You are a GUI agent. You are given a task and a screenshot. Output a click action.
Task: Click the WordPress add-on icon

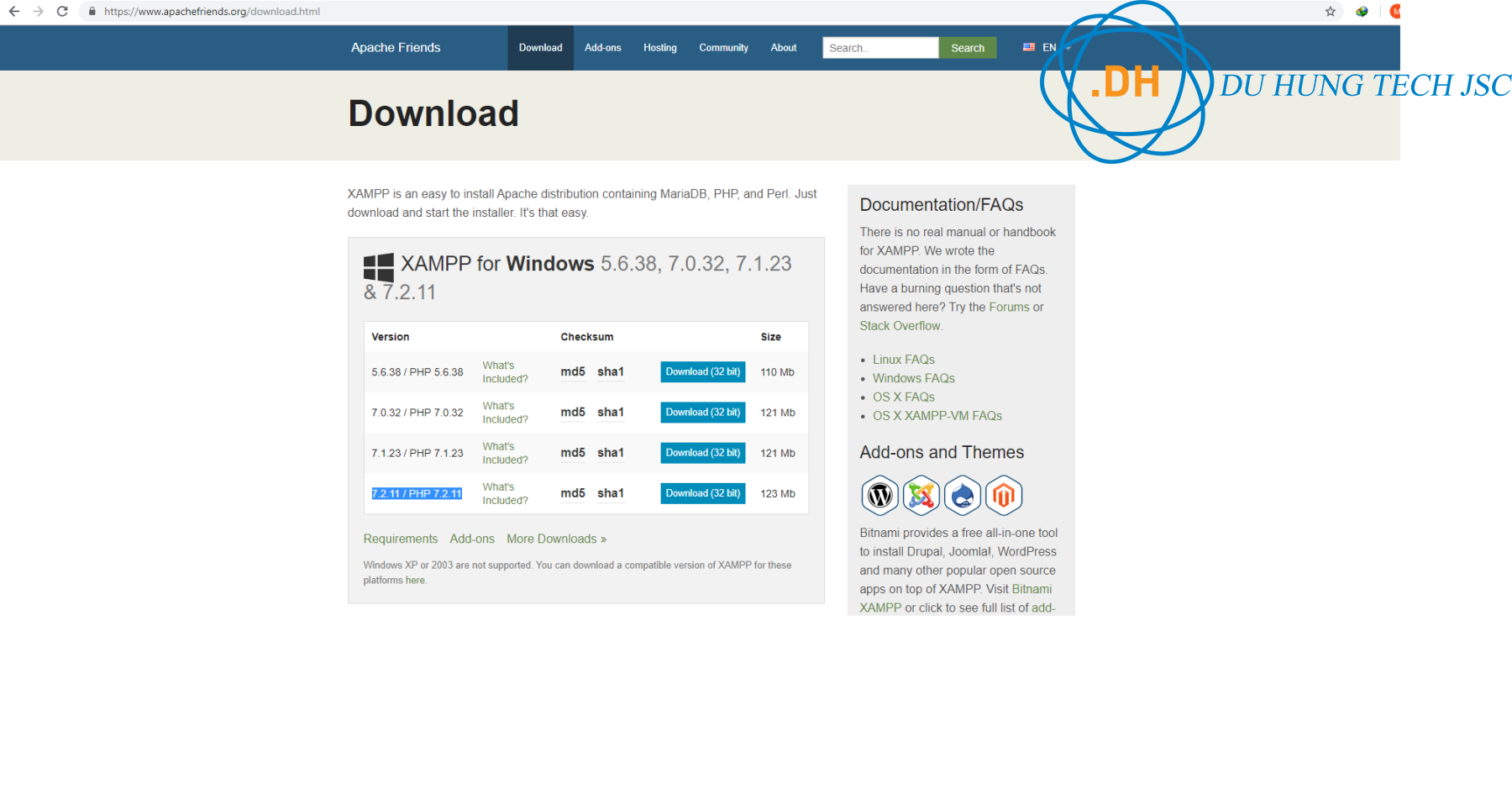coord(879,496)
